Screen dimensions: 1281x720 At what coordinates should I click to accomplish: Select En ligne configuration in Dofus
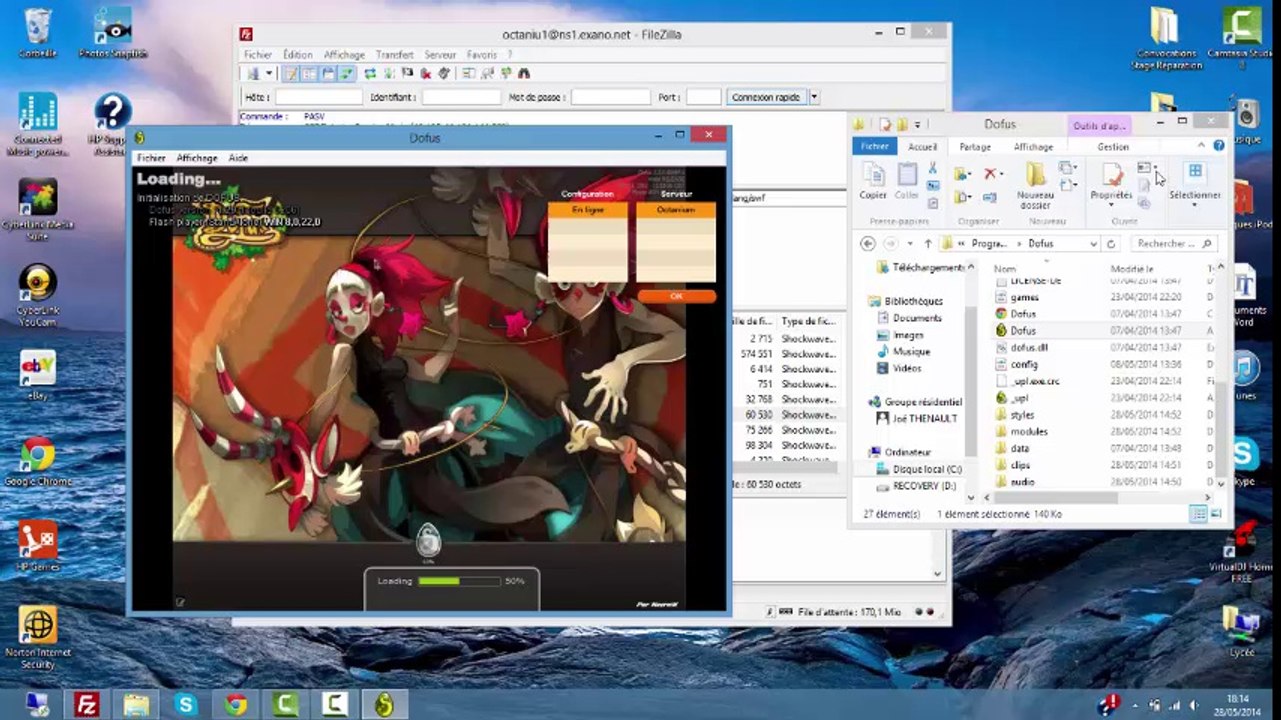(588, 210)
